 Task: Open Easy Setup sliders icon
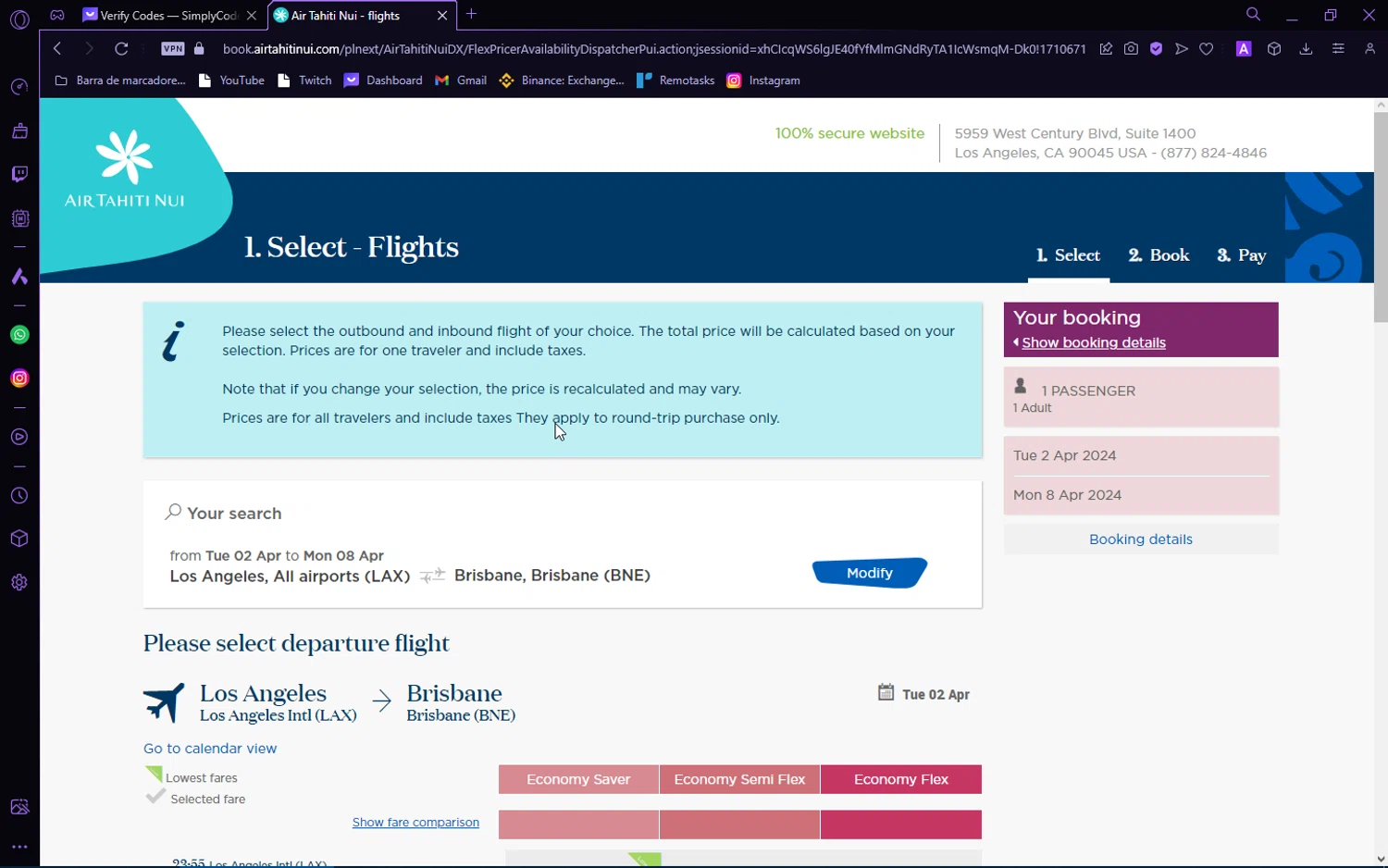click(1338, 49)
